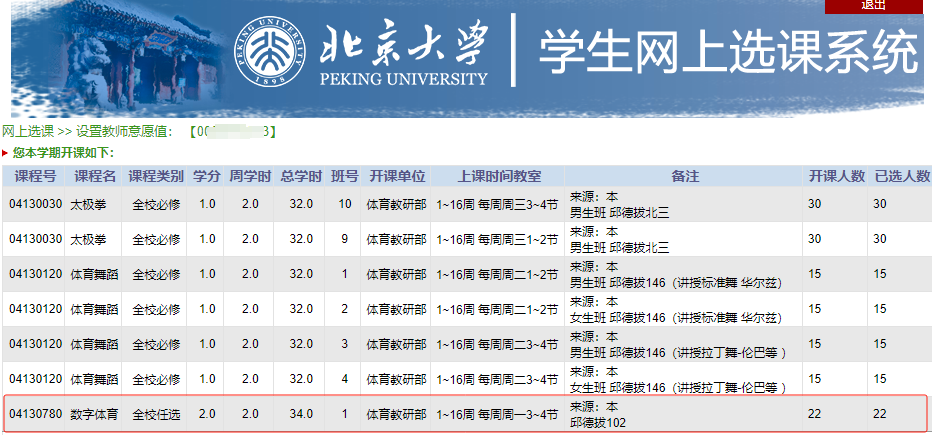Image resolution: width=932 pixels, height=435 pixels.
Task: Click the red triangle bullet before 您本学期开课如下
Action: [5, 153]
